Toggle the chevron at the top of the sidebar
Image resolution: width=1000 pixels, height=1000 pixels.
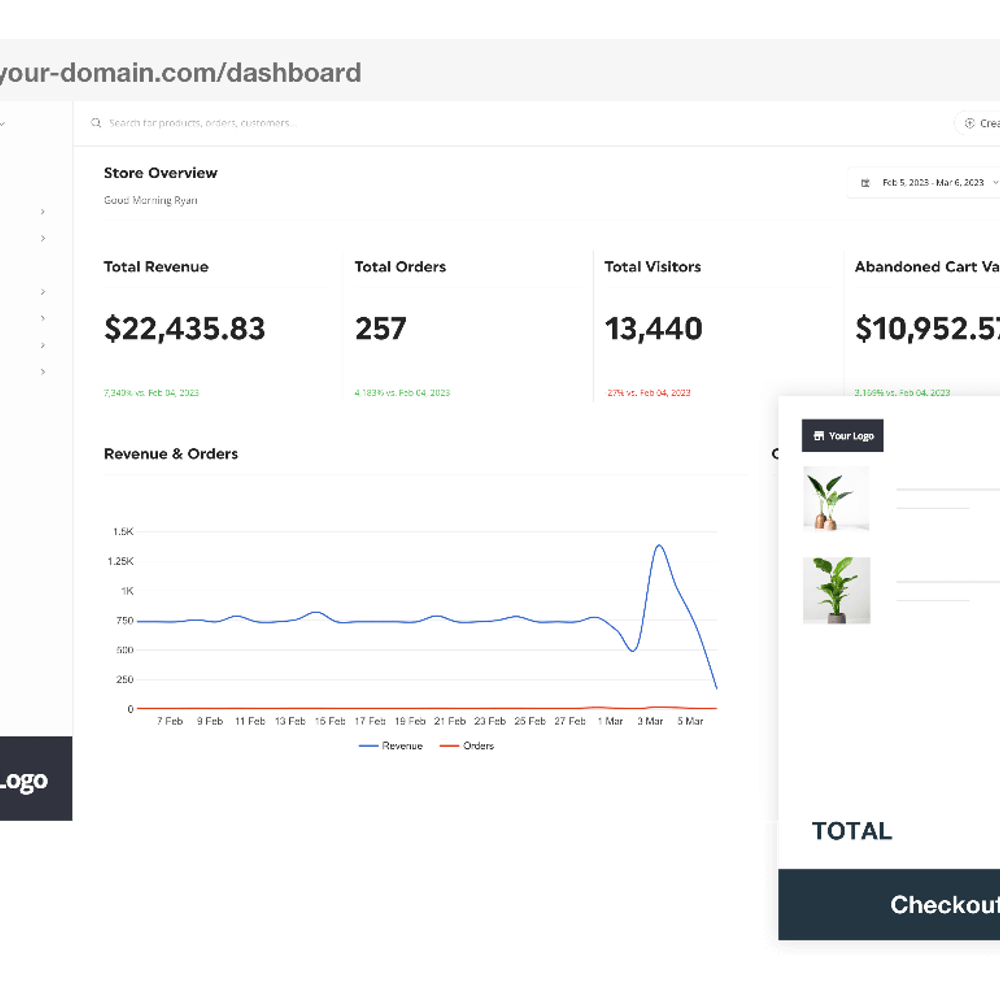(x=3, y=122)
